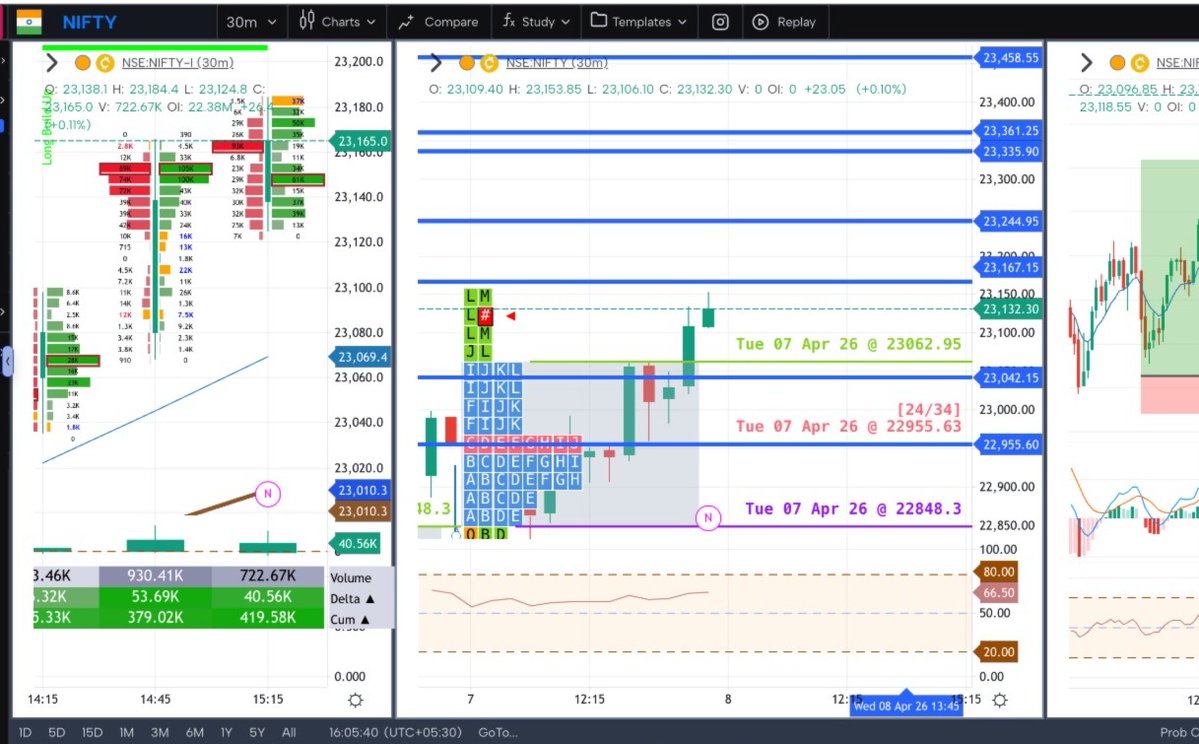Viewport: 1199px width, 744px height.
Task: Select the 1D range
Action: point(24,733)
